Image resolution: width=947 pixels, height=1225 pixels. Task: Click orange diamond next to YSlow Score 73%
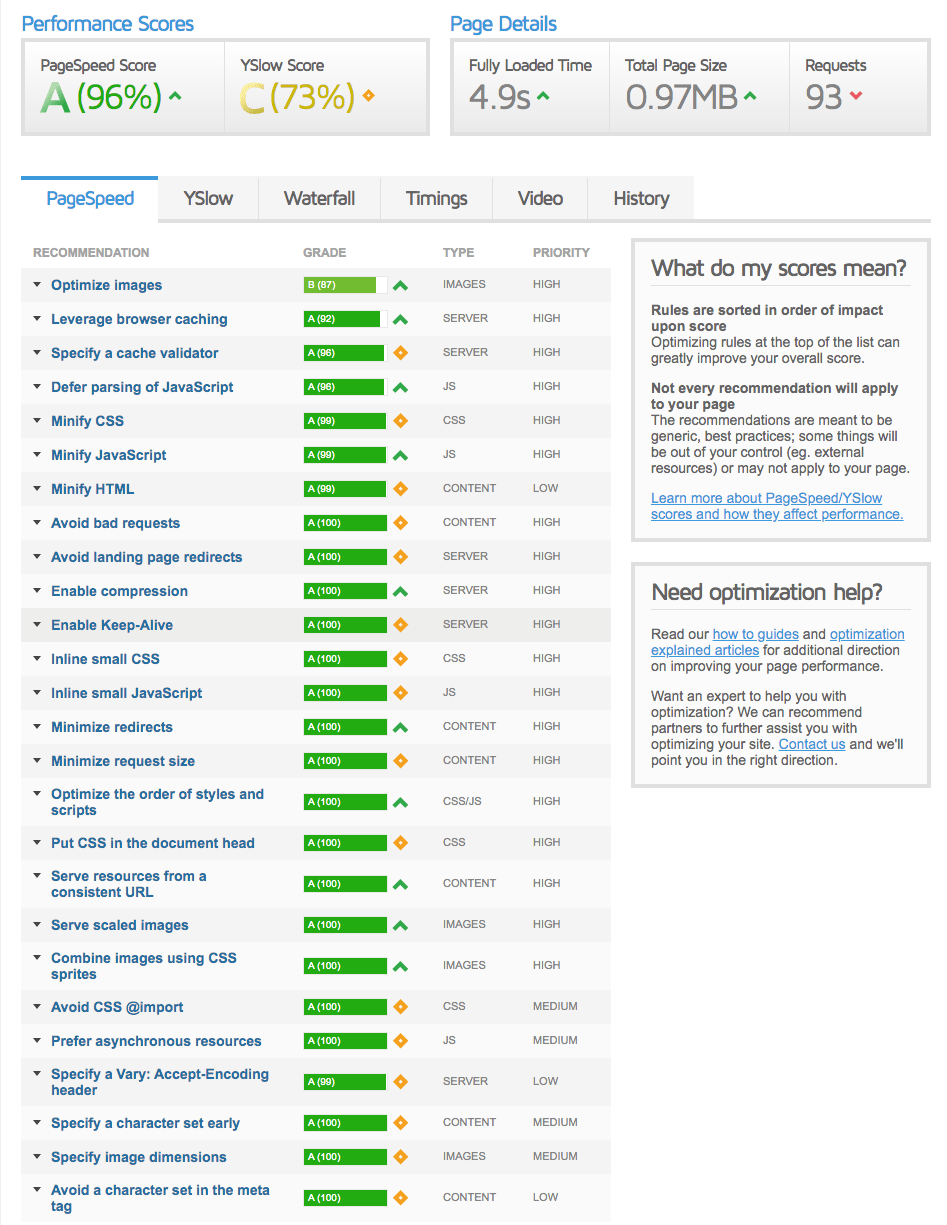(368, 97)
